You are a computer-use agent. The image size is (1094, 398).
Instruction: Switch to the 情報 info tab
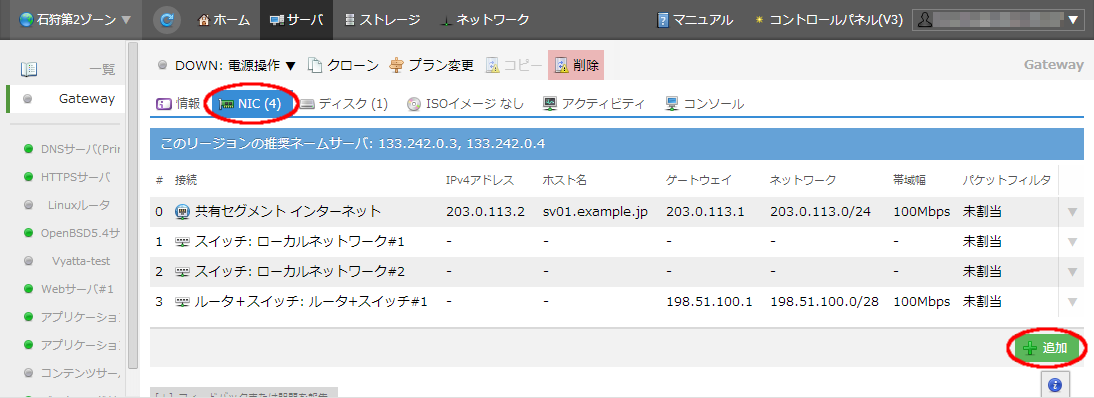coord(178,104)
